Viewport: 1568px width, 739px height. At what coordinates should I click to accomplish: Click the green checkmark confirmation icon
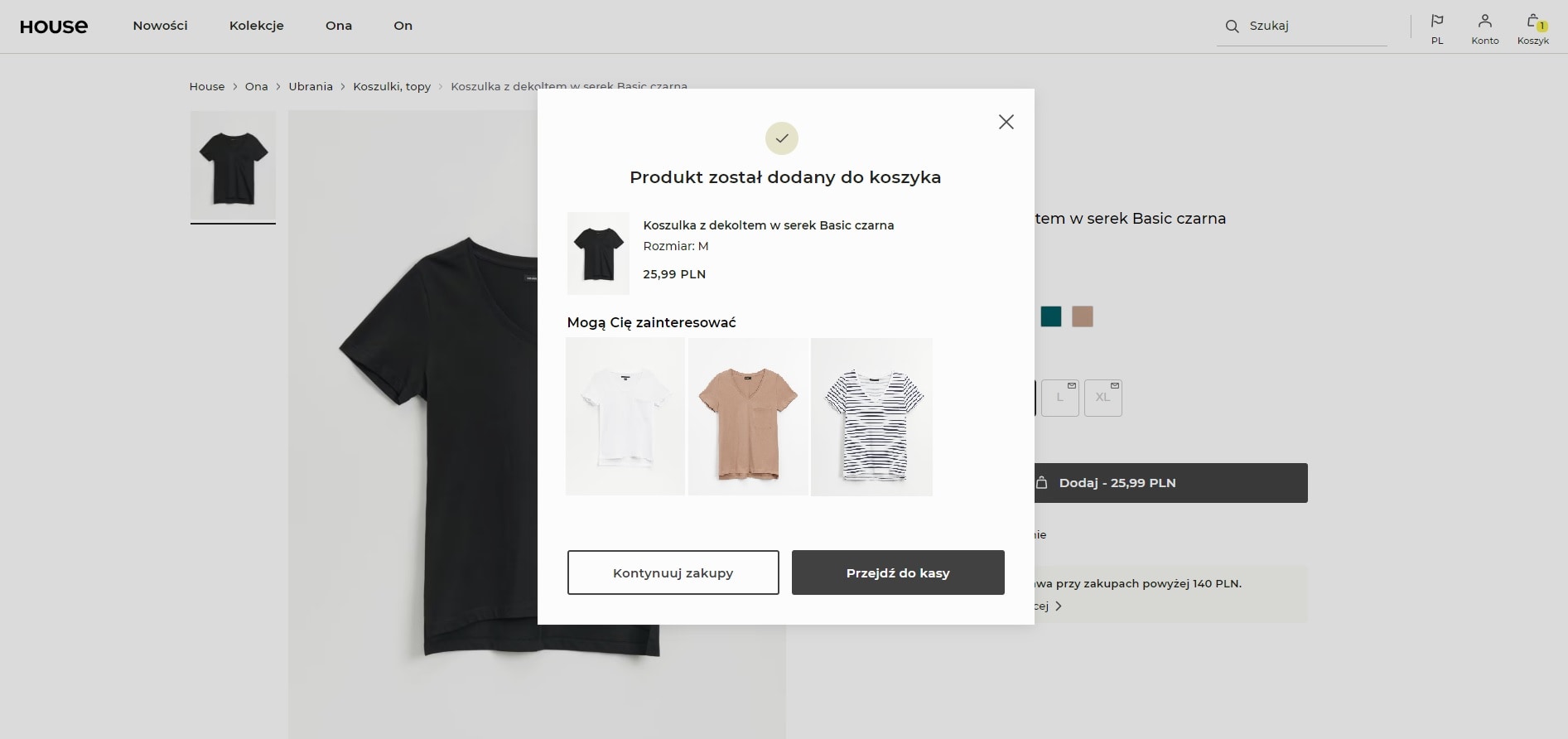pos(781,138)
